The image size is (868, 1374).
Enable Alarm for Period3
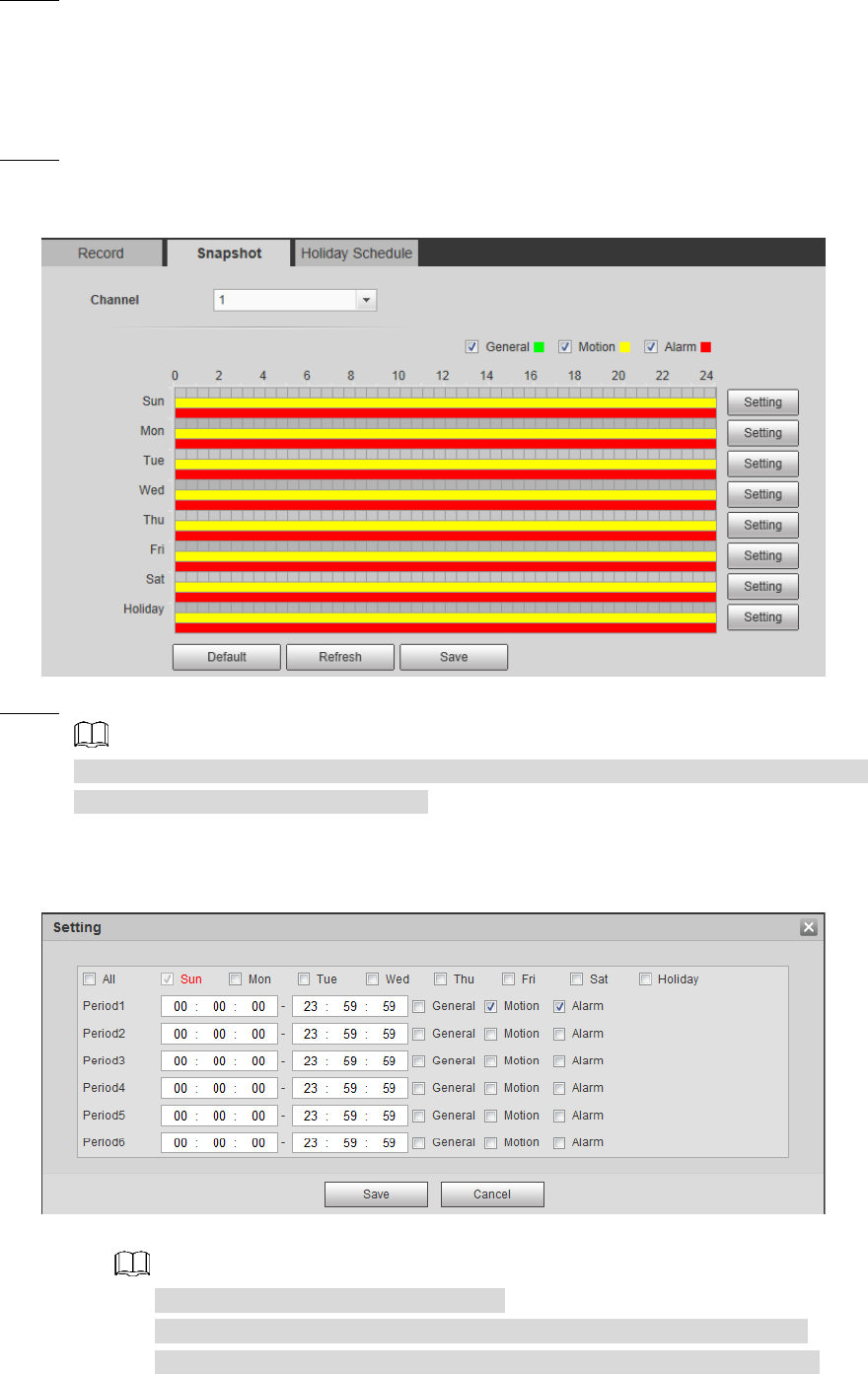(559, 1061)
